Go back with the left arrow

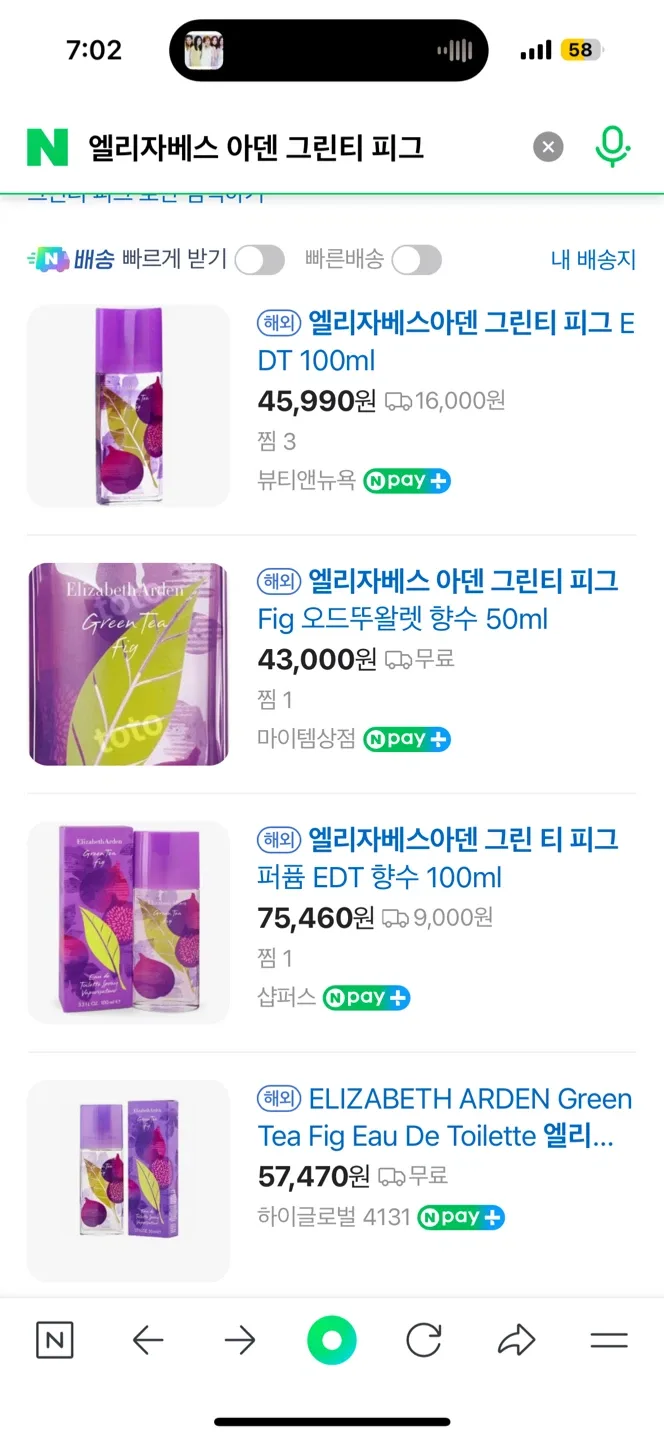(148, 1341)
